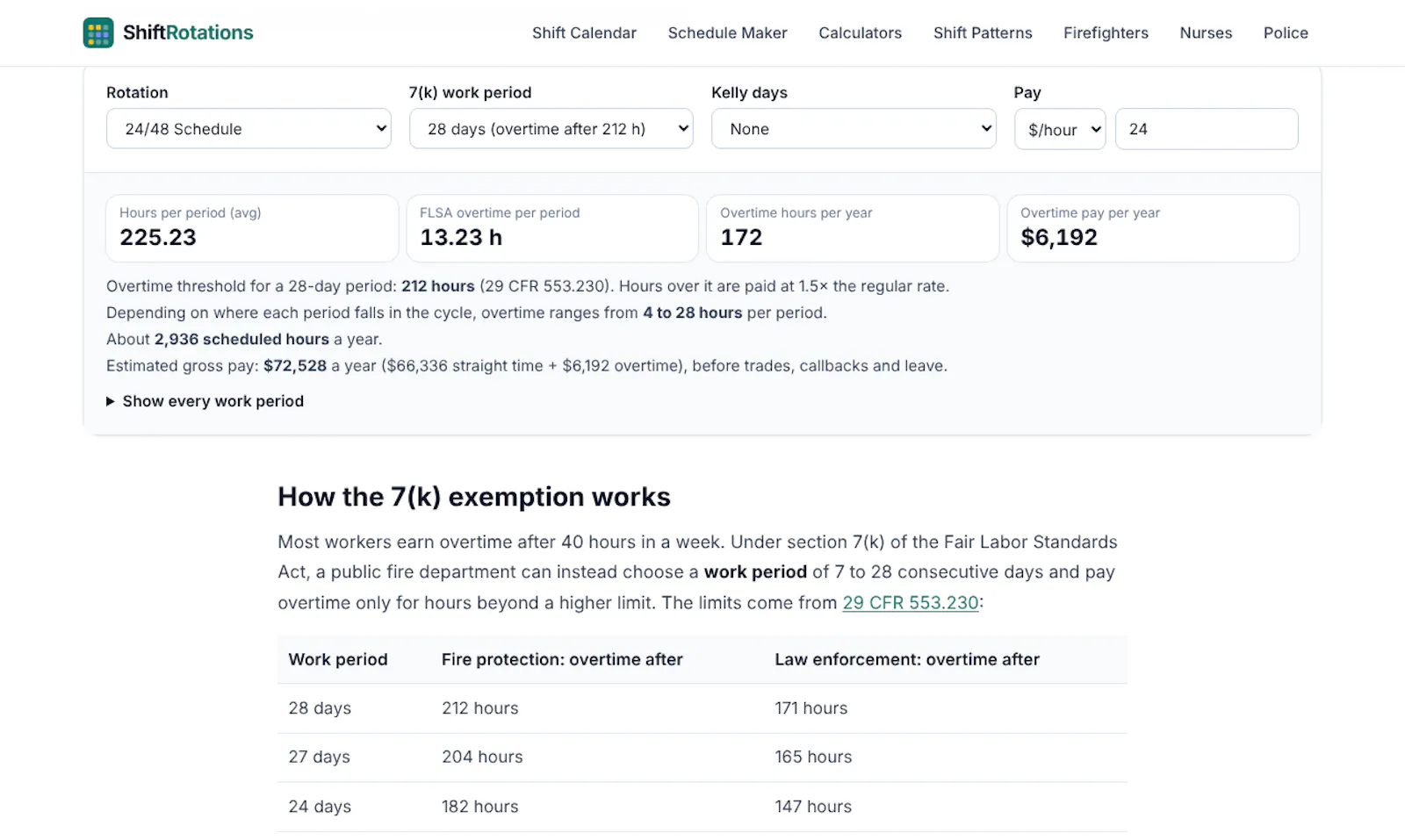Visit the Firefighters section
Screen dimensions: 1405x840
coord(1106,32)
